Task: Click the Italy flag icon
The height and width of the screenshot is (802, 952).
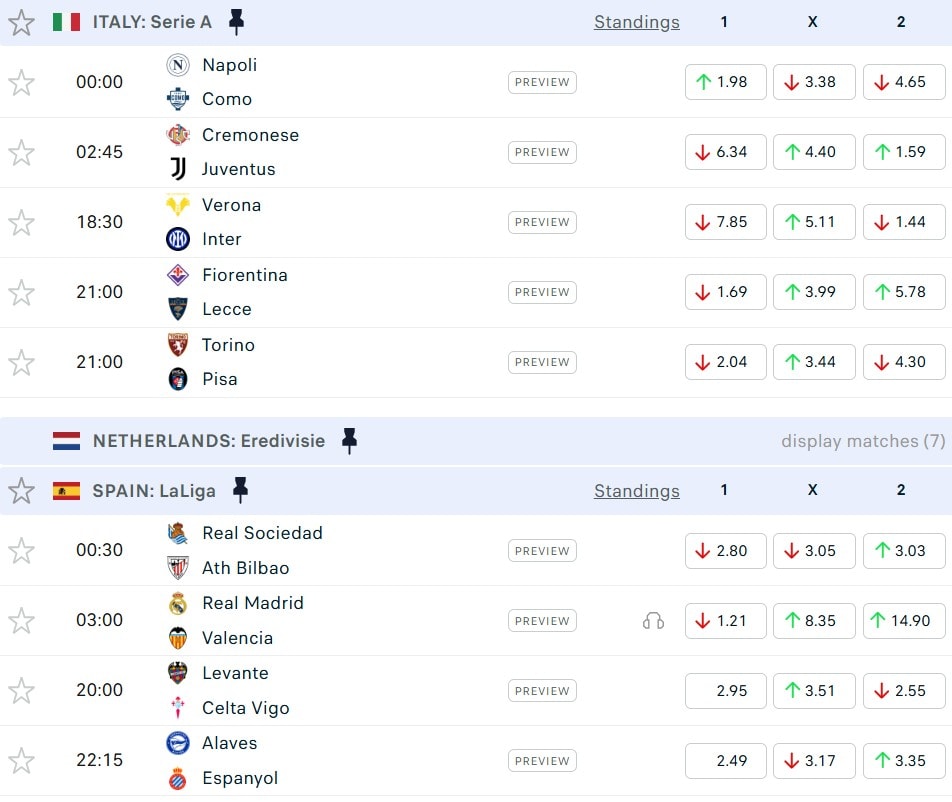Action: (x=66, y=22)
